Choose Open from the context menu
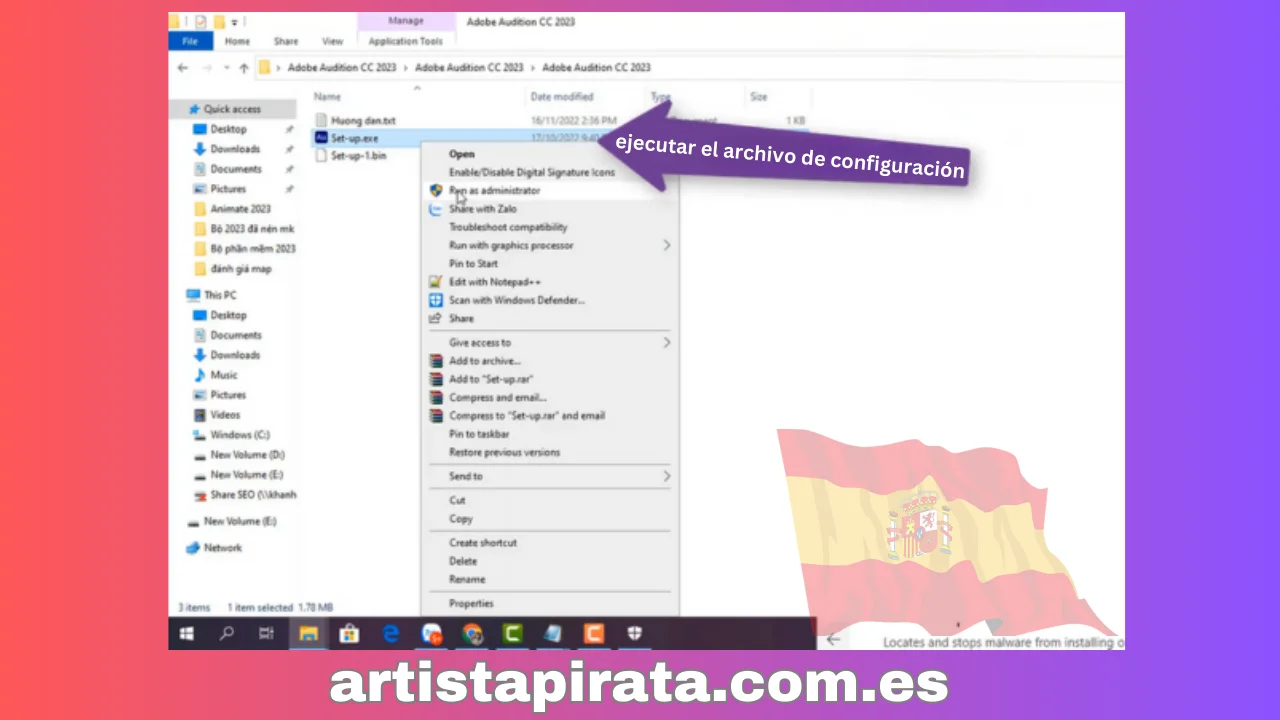Image resolution: width=1280 pixels, height=720 pixels. point(461,154)
